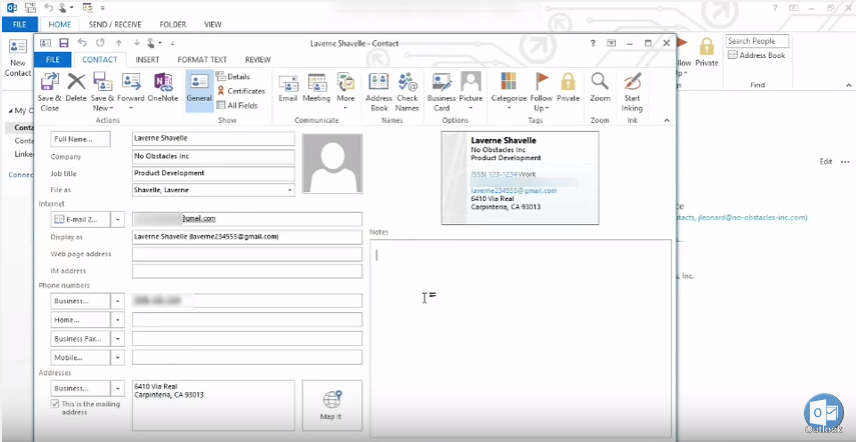Edit the Business Card
The image size is (856, 442).
click(441, 91)
